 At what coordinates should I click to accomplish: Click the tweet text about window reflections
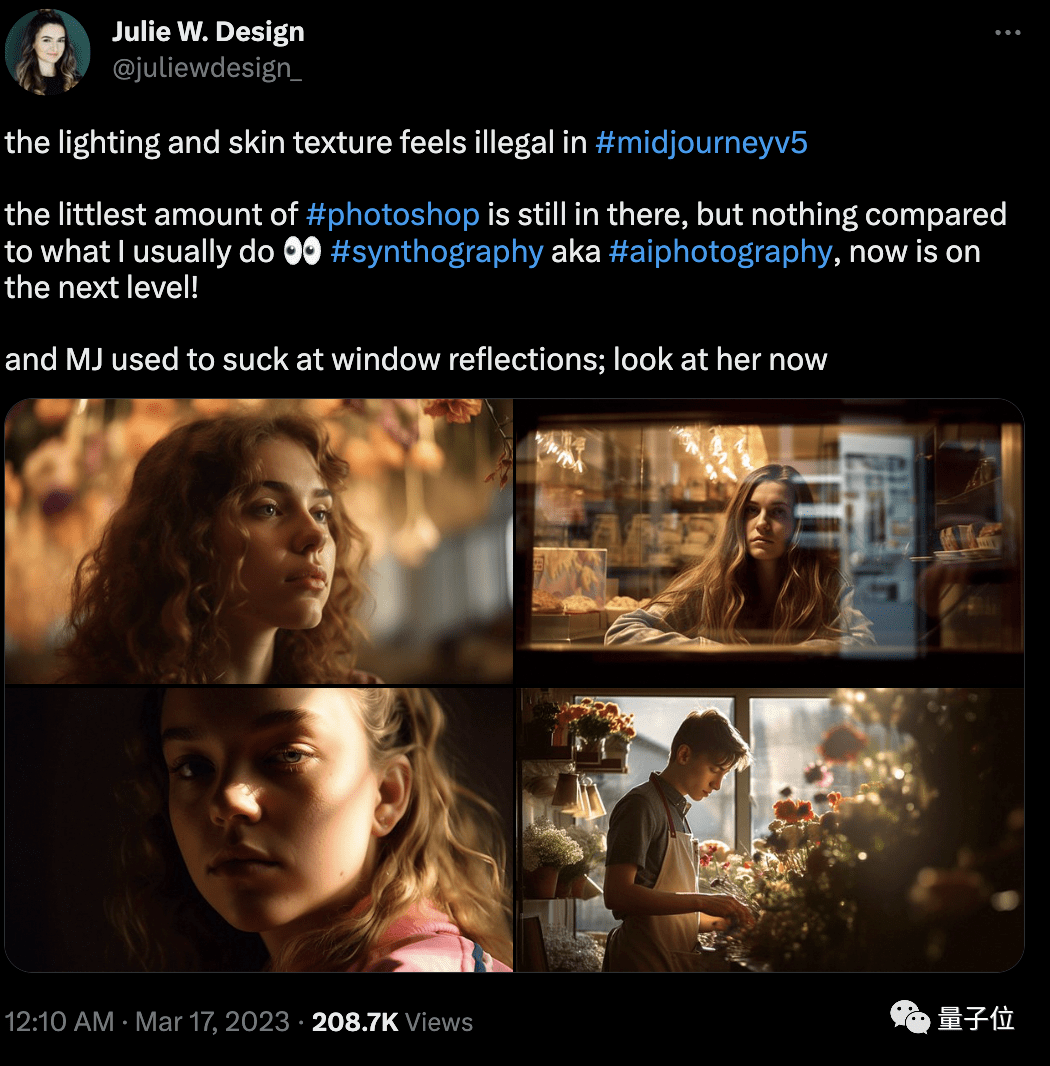(416, 360)
